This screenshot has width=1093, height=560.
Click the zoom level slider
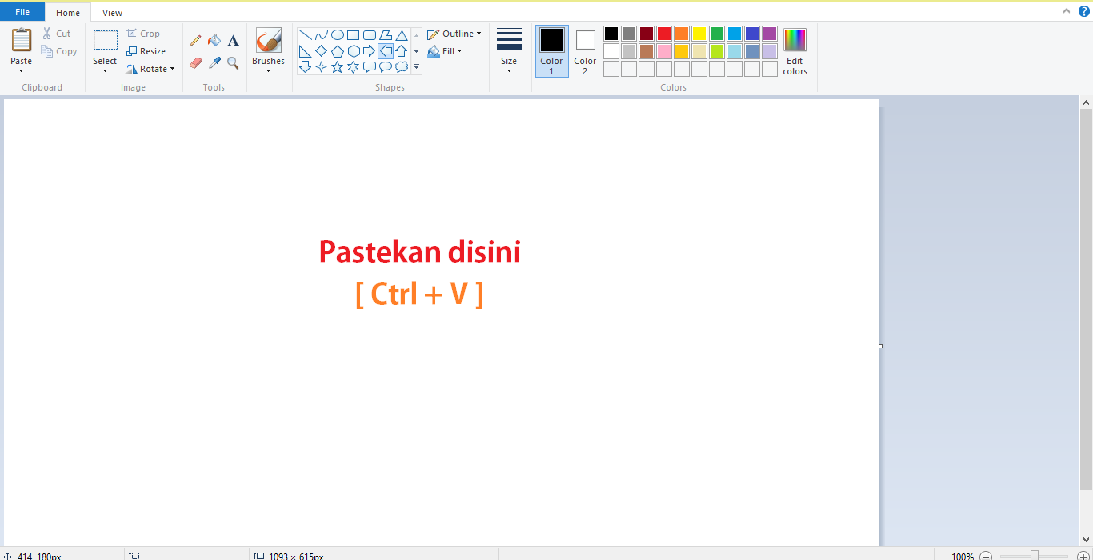click(x=1034, y=556)
